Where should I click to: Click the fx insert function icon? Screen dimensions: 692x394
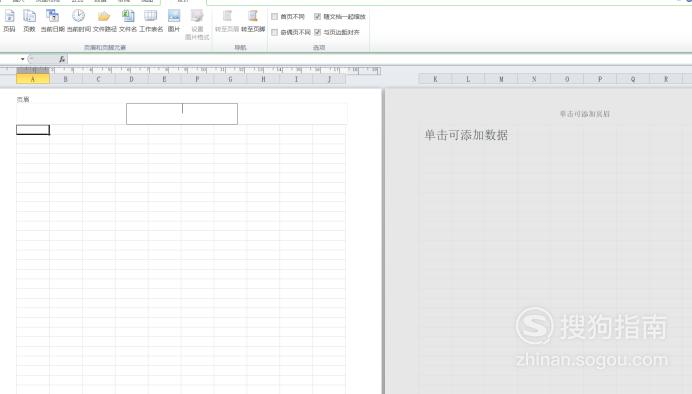(x=62, y=59)
